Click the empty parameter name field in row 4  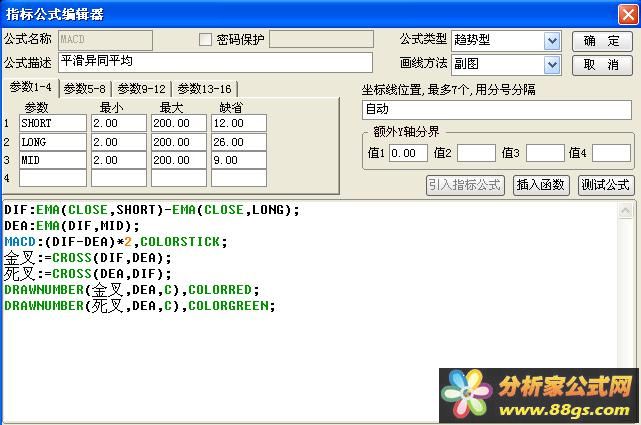coord(53,178)
